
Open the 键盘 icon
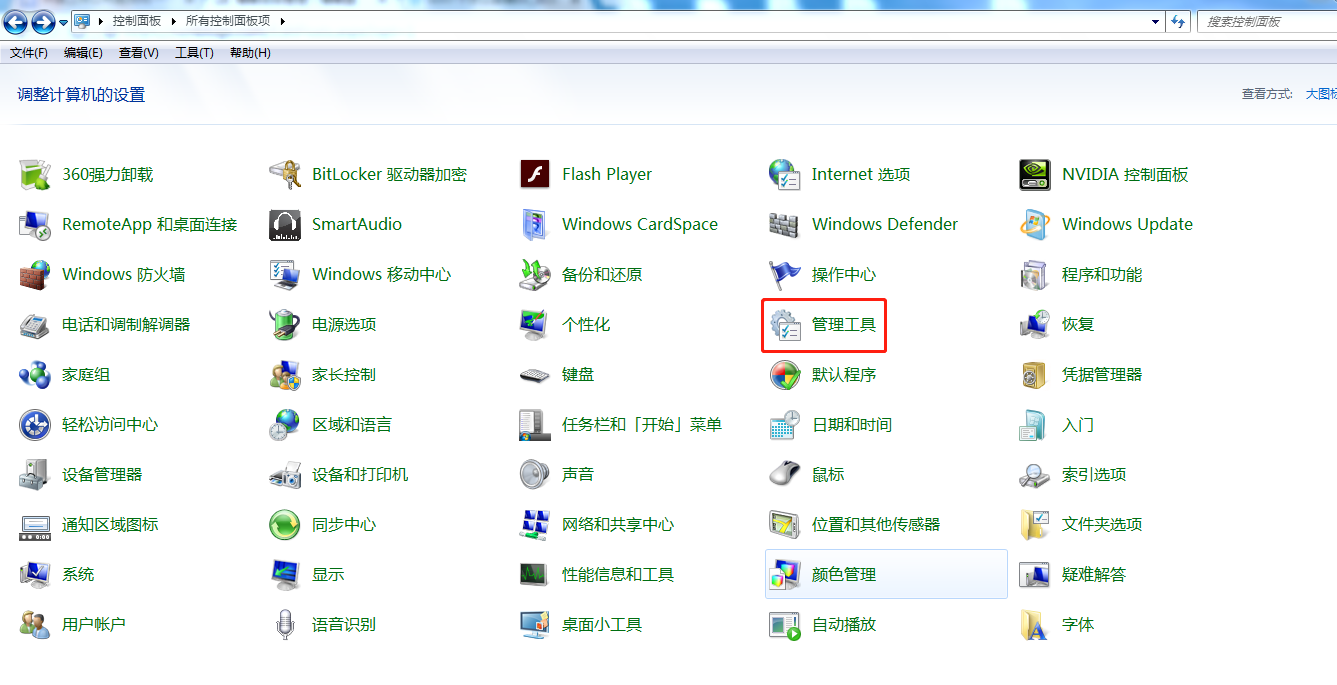(x=535, y=374)
